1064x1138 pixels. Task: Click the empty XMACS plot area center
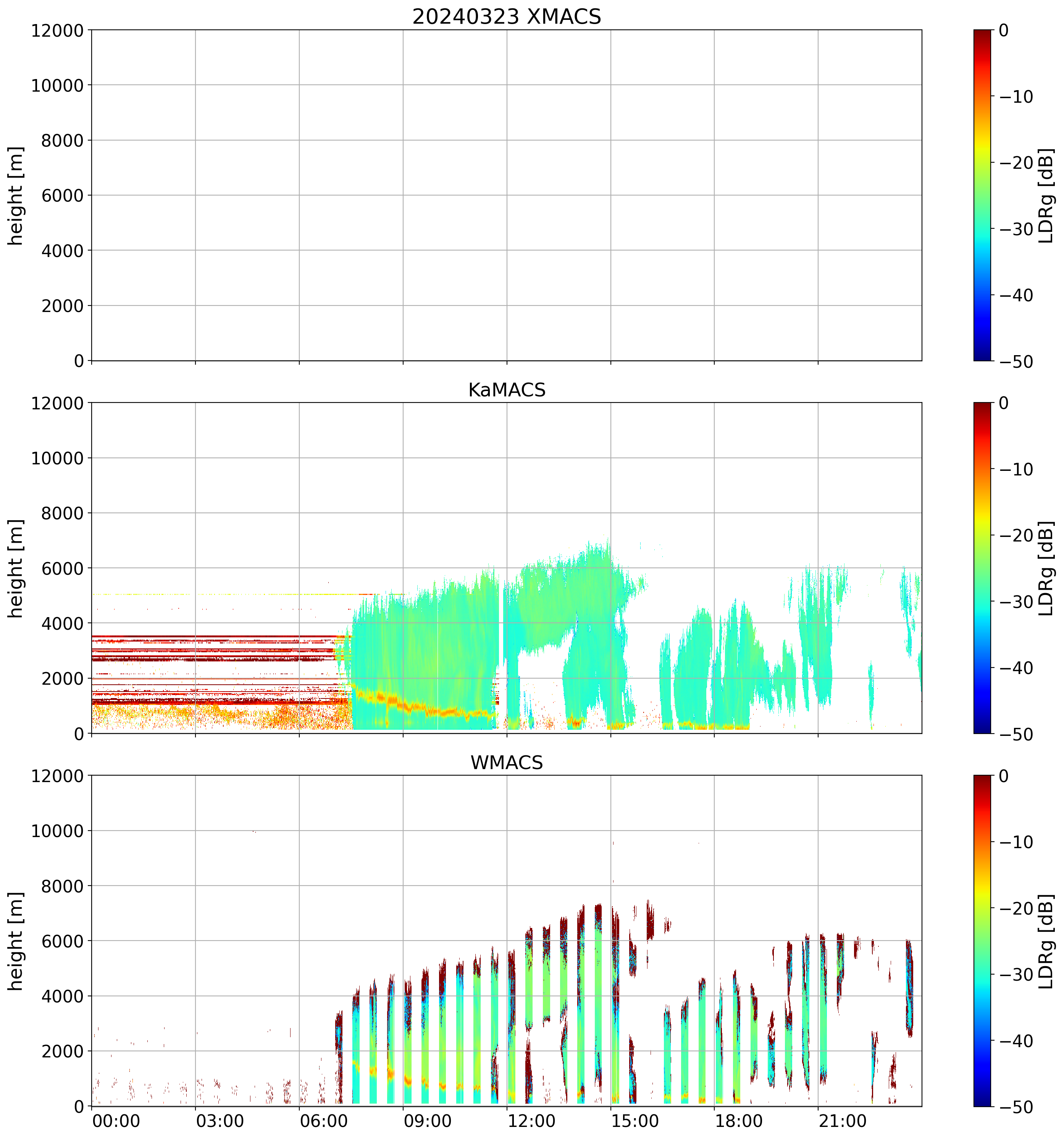click(506, 195)
